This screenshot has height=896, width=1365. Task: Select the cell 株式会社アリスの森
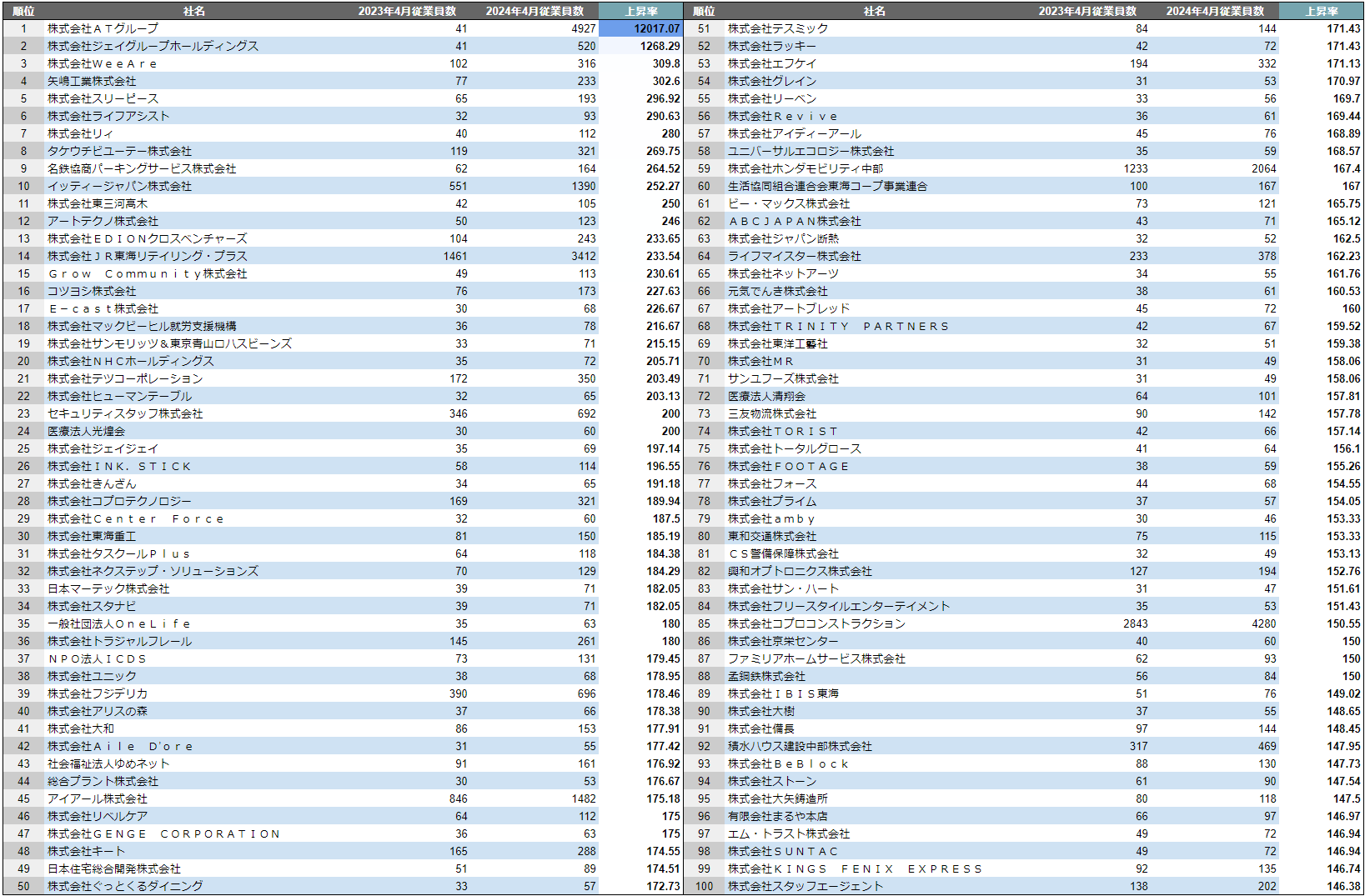pyautogui.click(x=98, y=711)
